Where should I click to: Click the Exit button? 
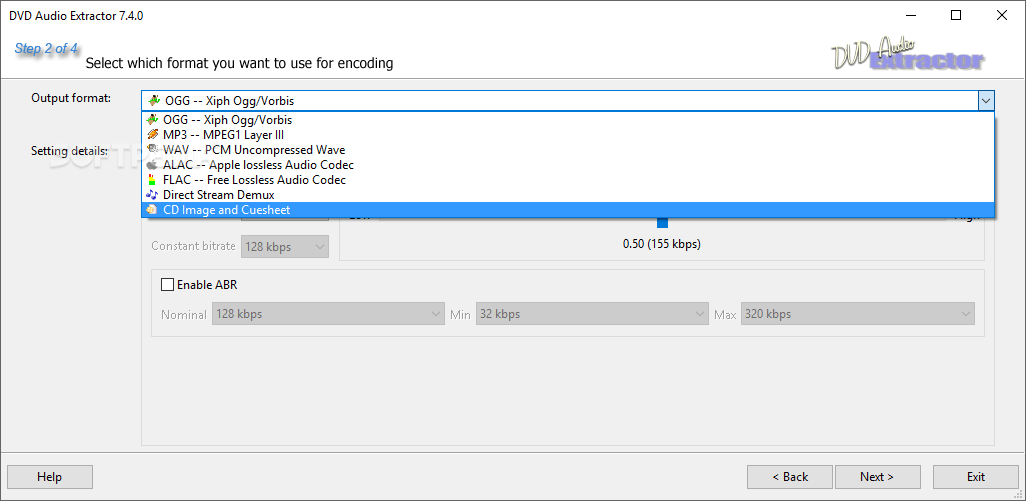coord(976,477)
